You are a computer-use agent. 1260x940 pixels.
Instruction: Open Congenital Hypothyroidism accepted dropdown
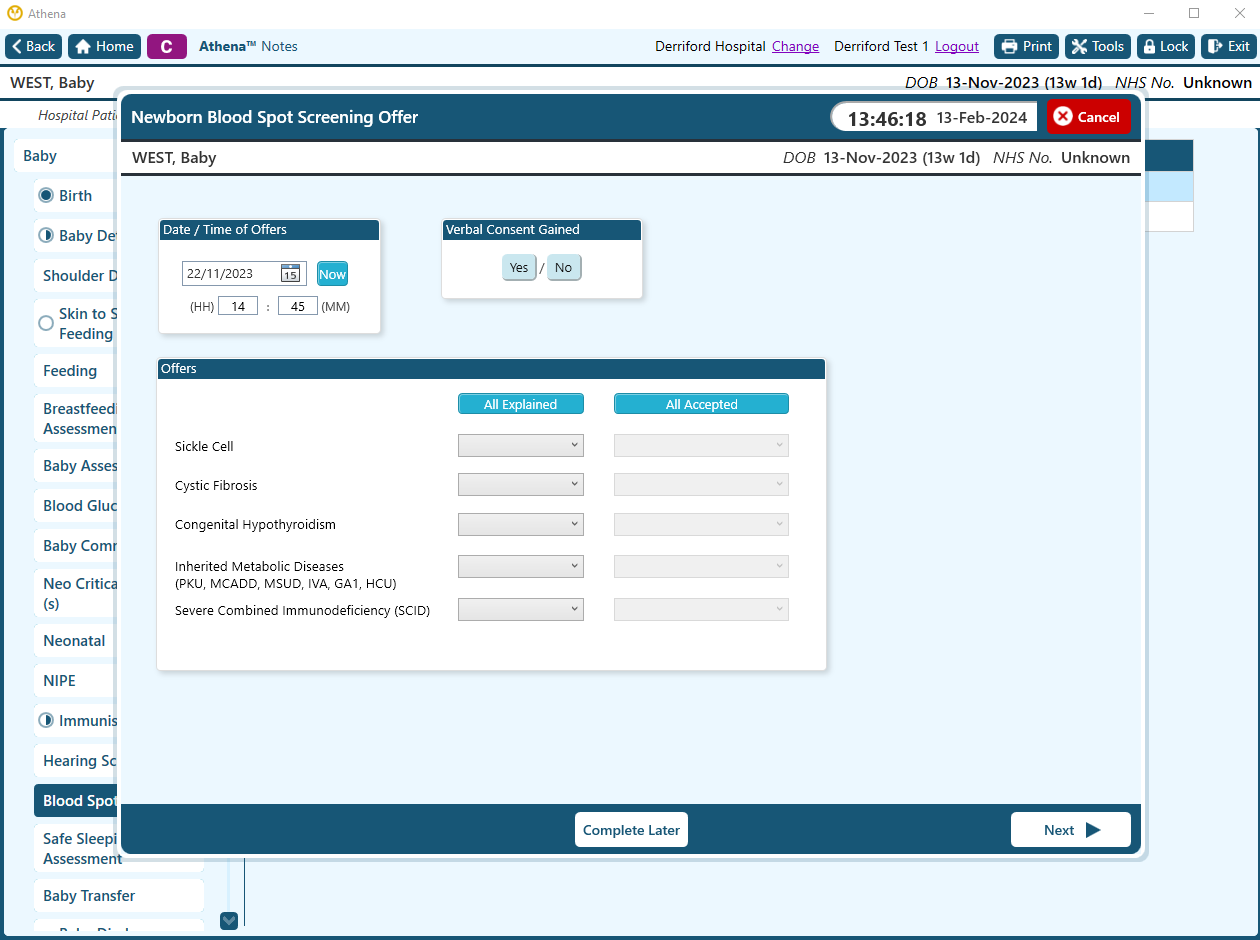pyautogui.click(x=701, y=524)
